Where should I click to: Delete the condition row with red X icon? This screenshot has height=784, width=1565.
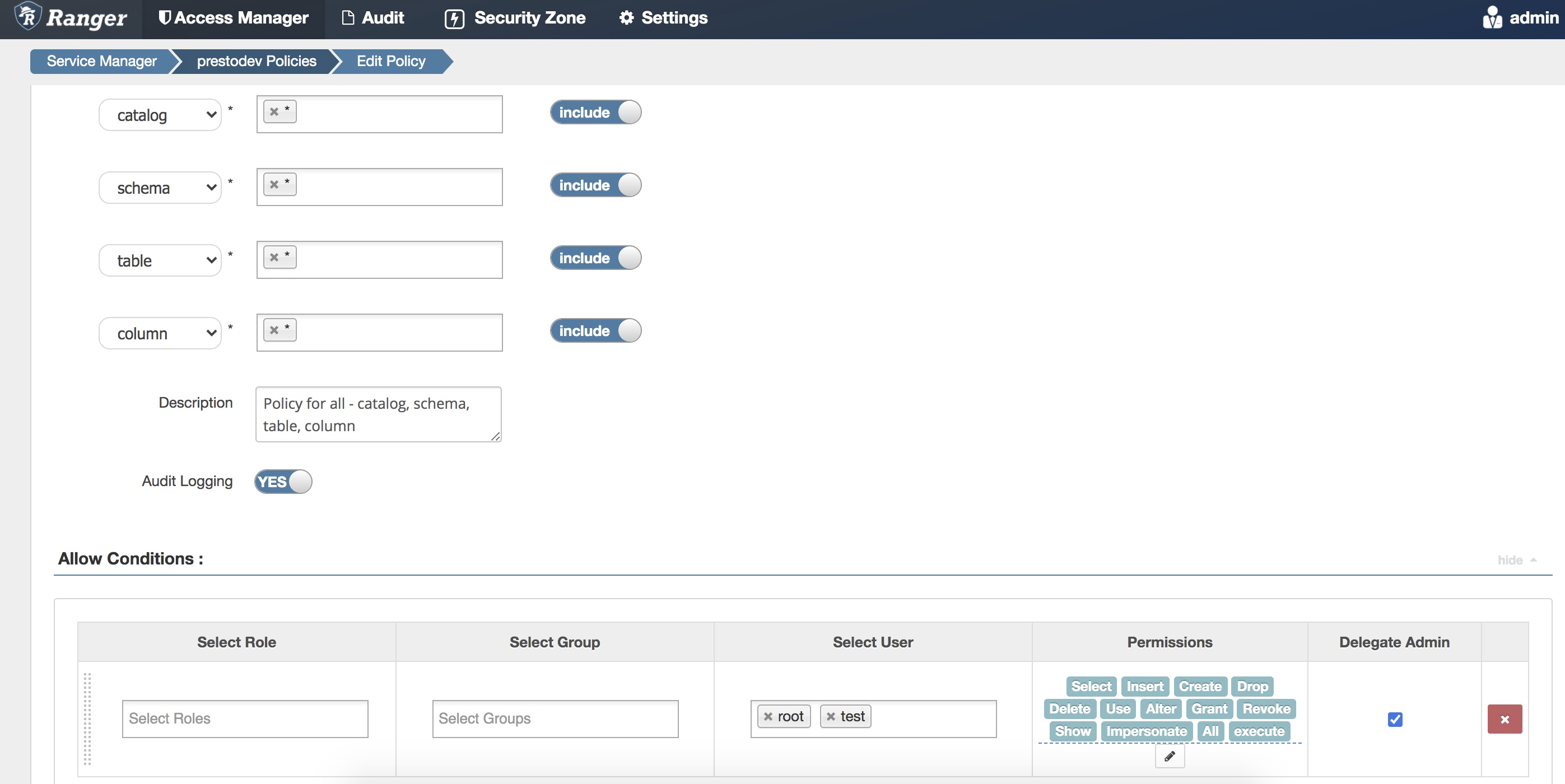1505,719
